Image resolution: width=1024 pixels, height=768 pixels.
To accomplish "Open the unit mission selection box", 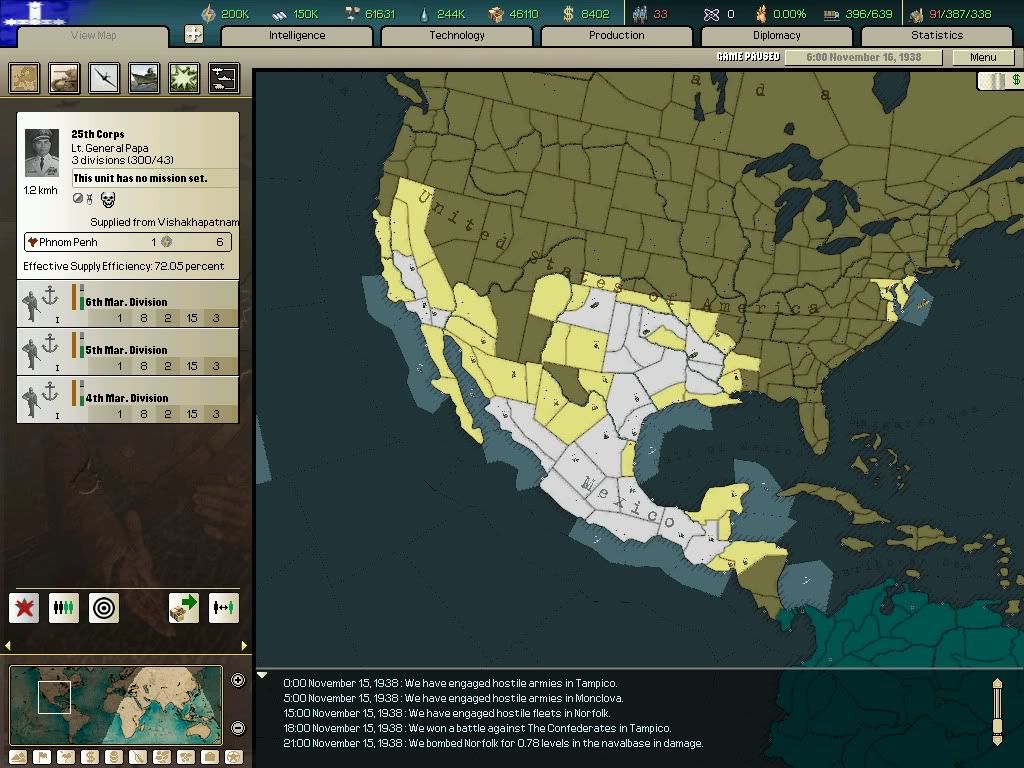I will 155,178.
